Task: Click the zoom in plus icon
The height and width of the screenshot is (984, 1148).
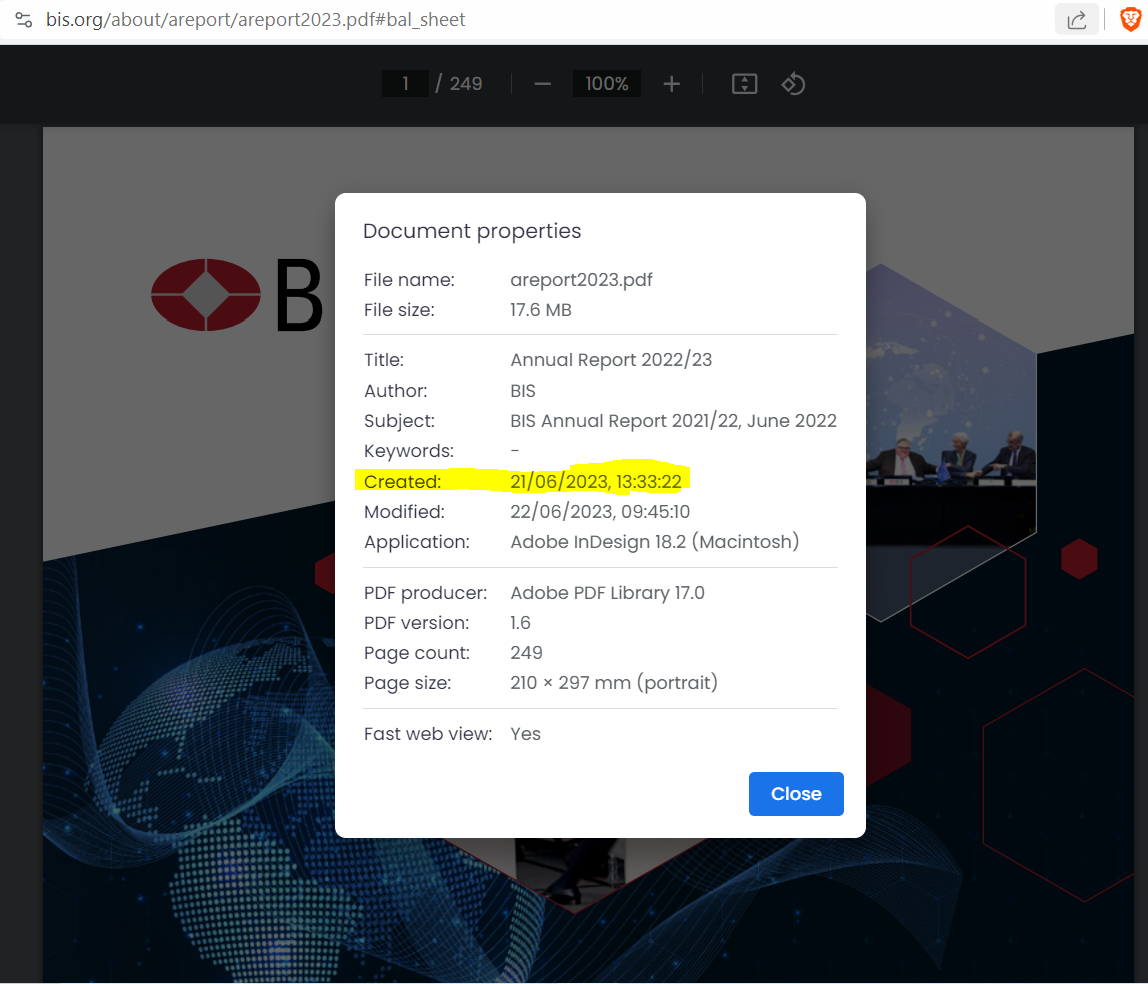Action: click(671, 84)
